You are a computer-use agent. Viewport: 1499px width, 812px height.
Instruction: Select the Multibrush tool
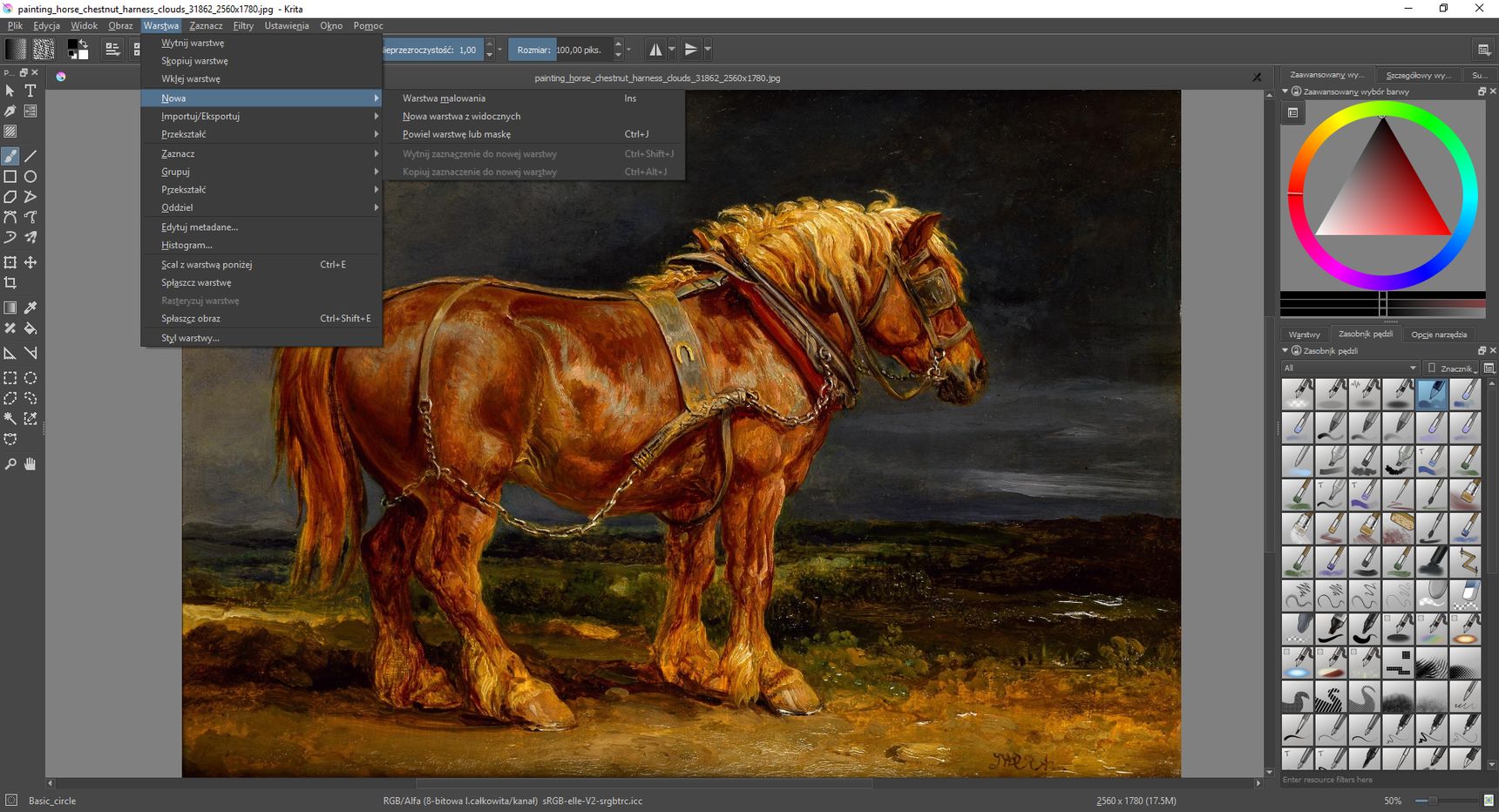coord(31,237)
